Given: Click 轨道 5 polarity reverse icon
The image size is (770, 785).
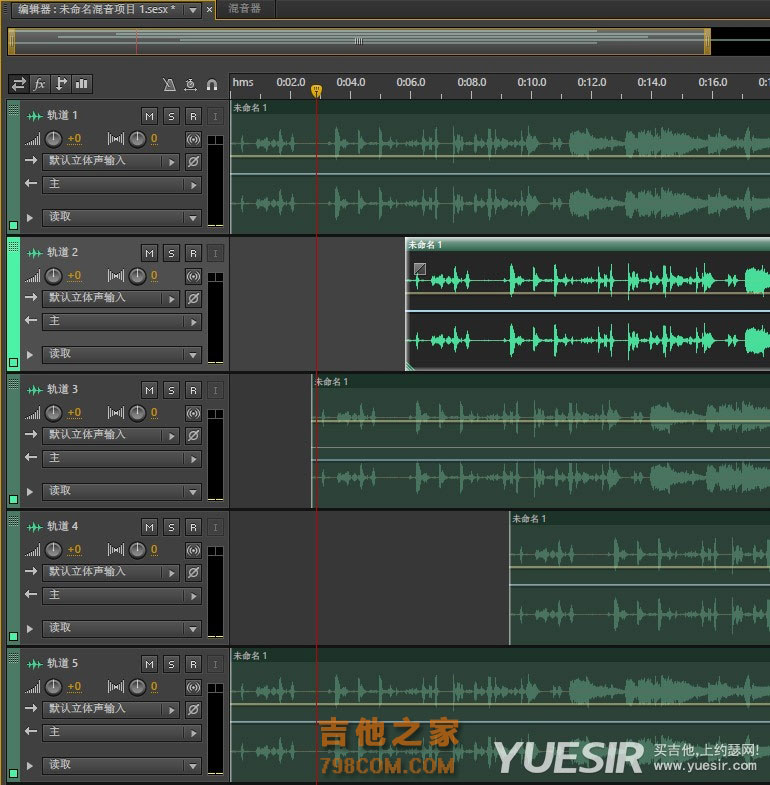Looking at the screenshot, I should (193, 709).
